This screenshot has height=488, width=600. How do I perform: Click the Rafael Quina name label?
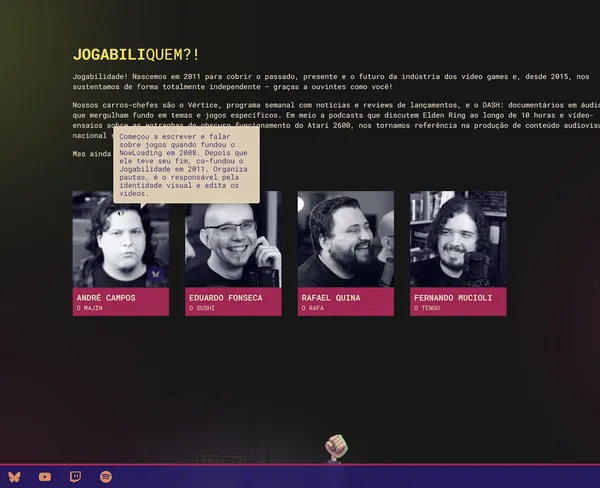pos(331,298)
